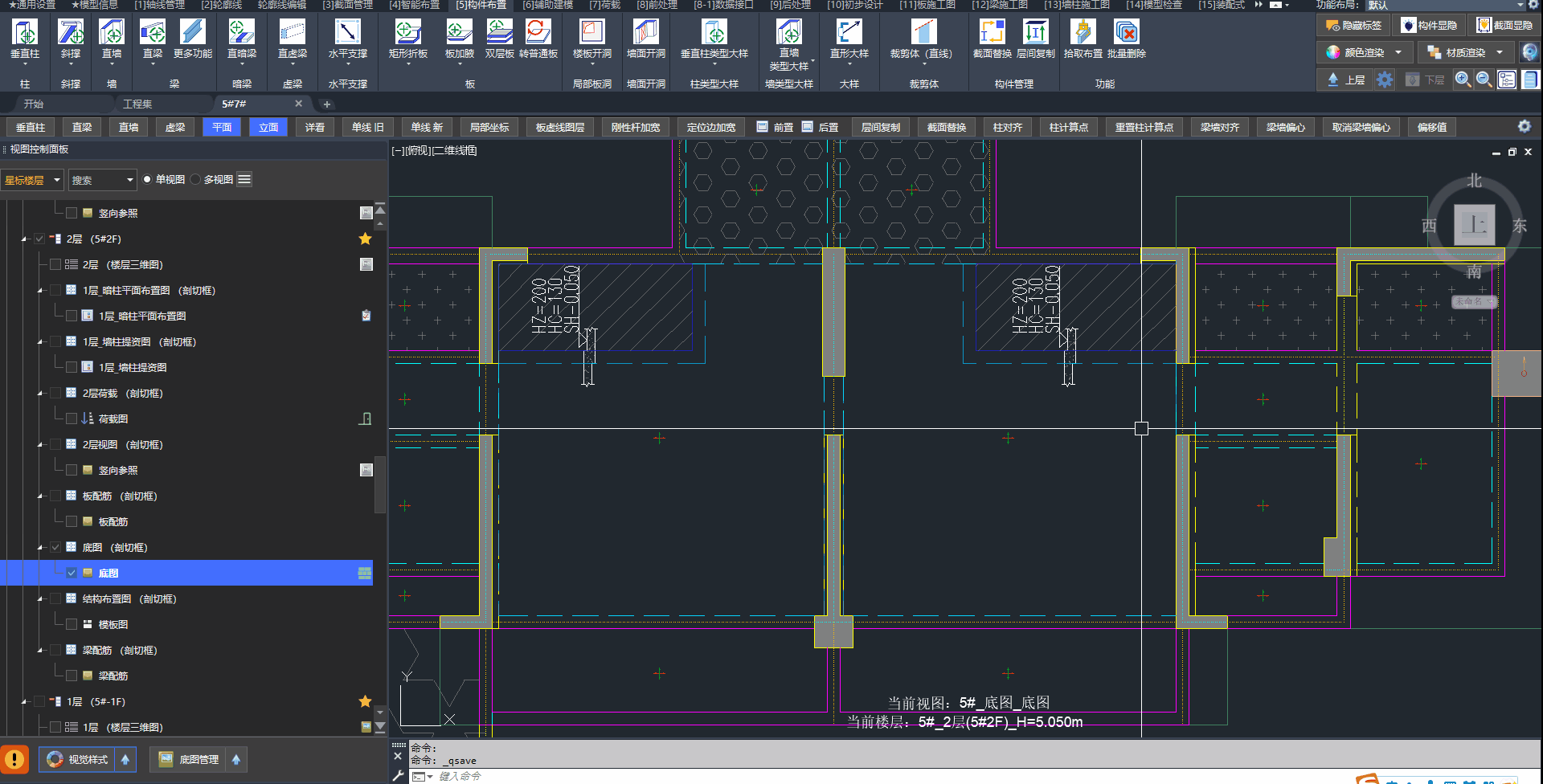Viewport: 1543px width, 784px height.
Task: Select the 层间复制 floor copy icon
Action: (x=1035, y=32)
